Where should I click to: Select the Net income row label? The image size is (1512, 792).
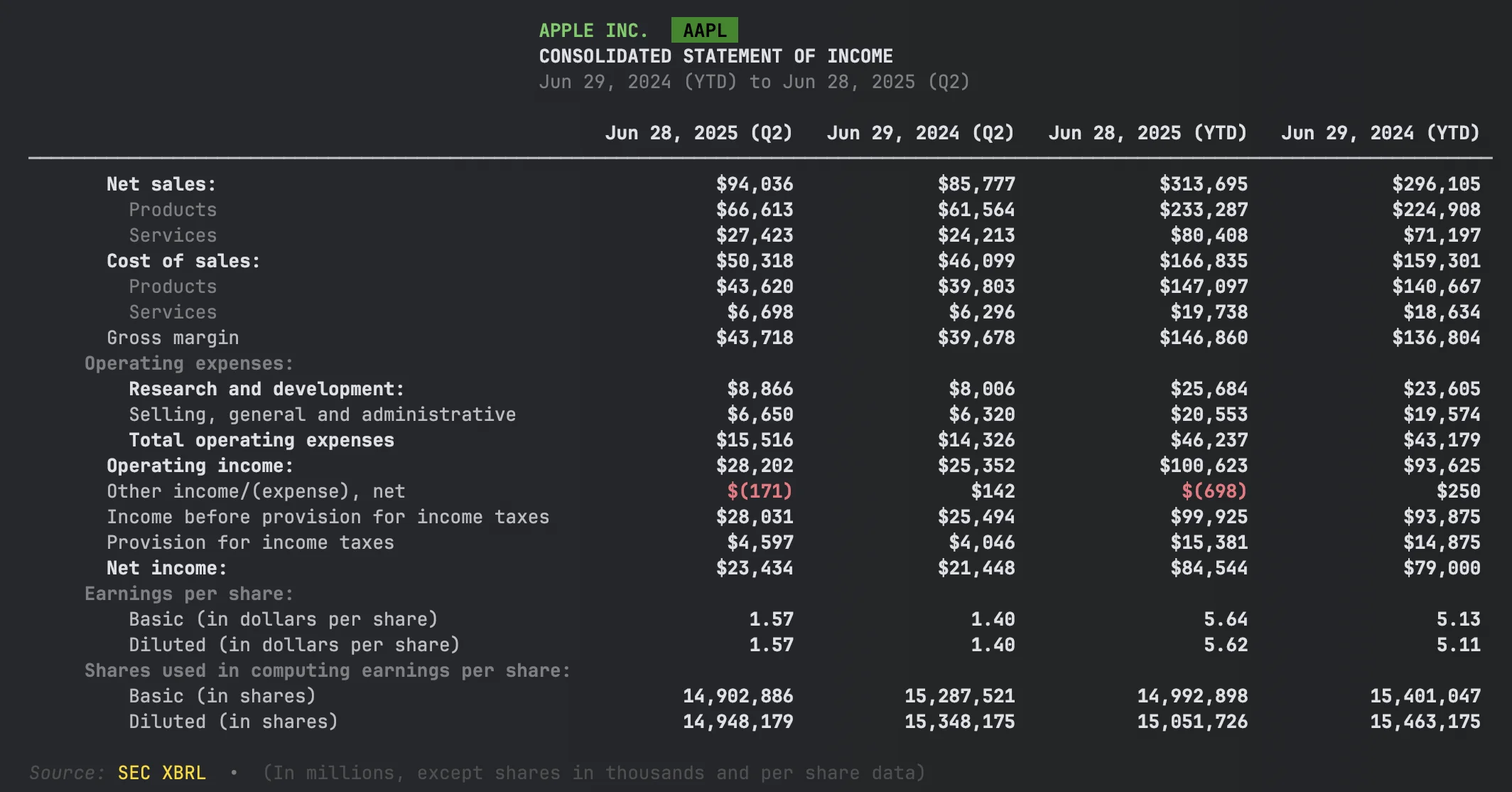[x=167, y=568]
